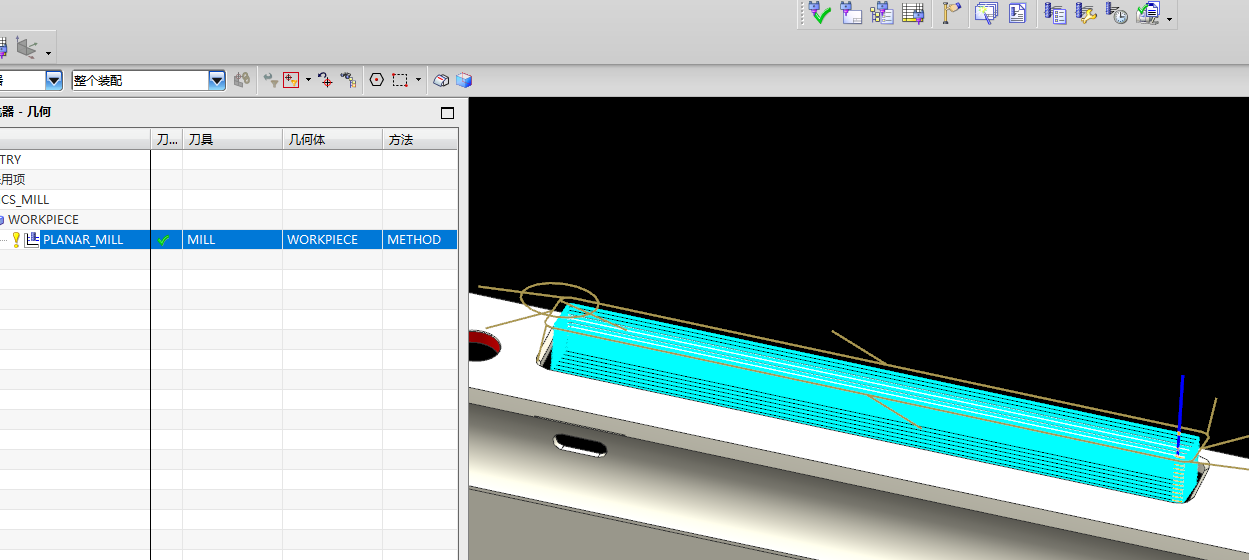Viewport: 1249px width, 560px height.
Task: Click the red hole on the part
Action: point(484,347)
